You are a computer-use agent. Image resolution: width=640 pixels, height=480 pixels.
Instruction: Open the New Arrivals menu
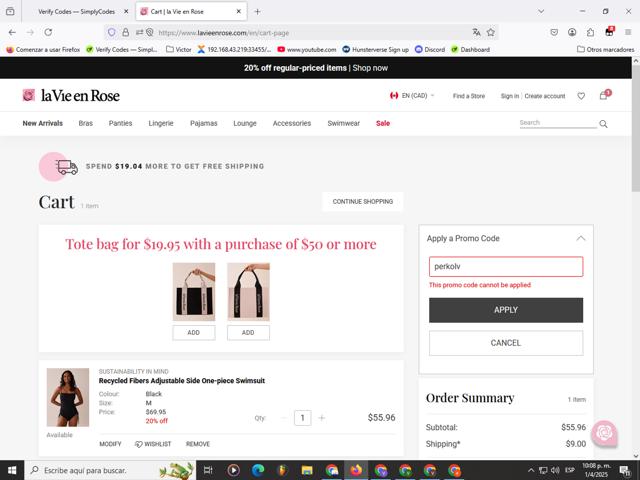(x=42, y=123)
